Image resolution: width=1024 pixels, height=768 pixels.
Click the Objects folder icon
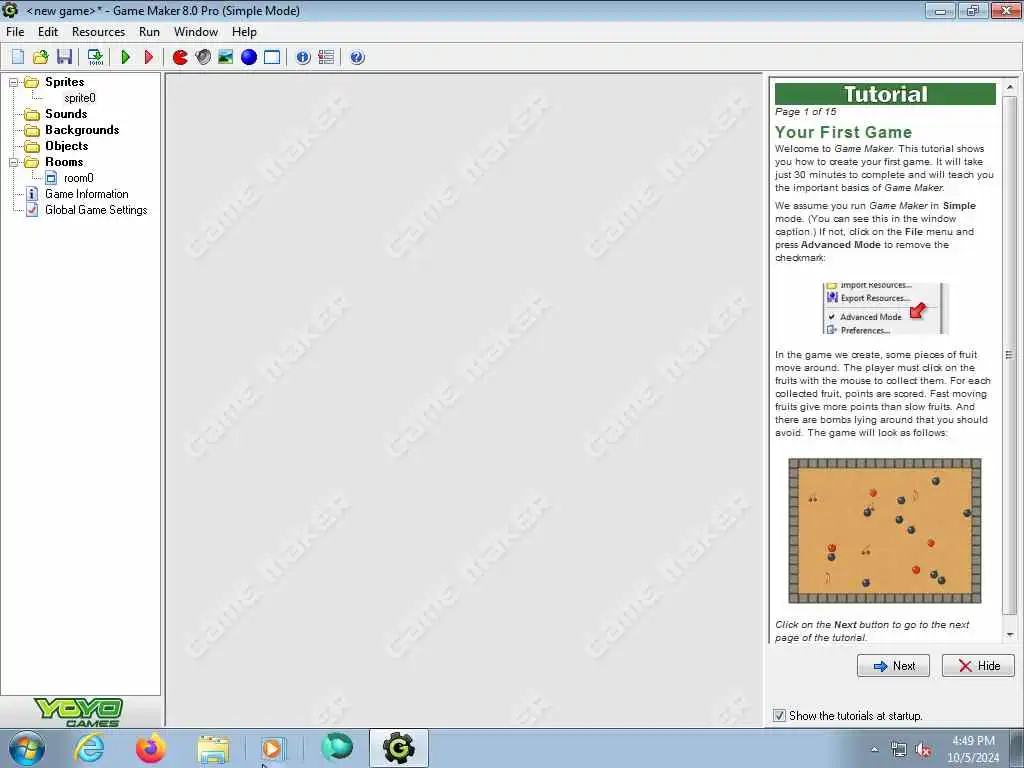(31, 146)
